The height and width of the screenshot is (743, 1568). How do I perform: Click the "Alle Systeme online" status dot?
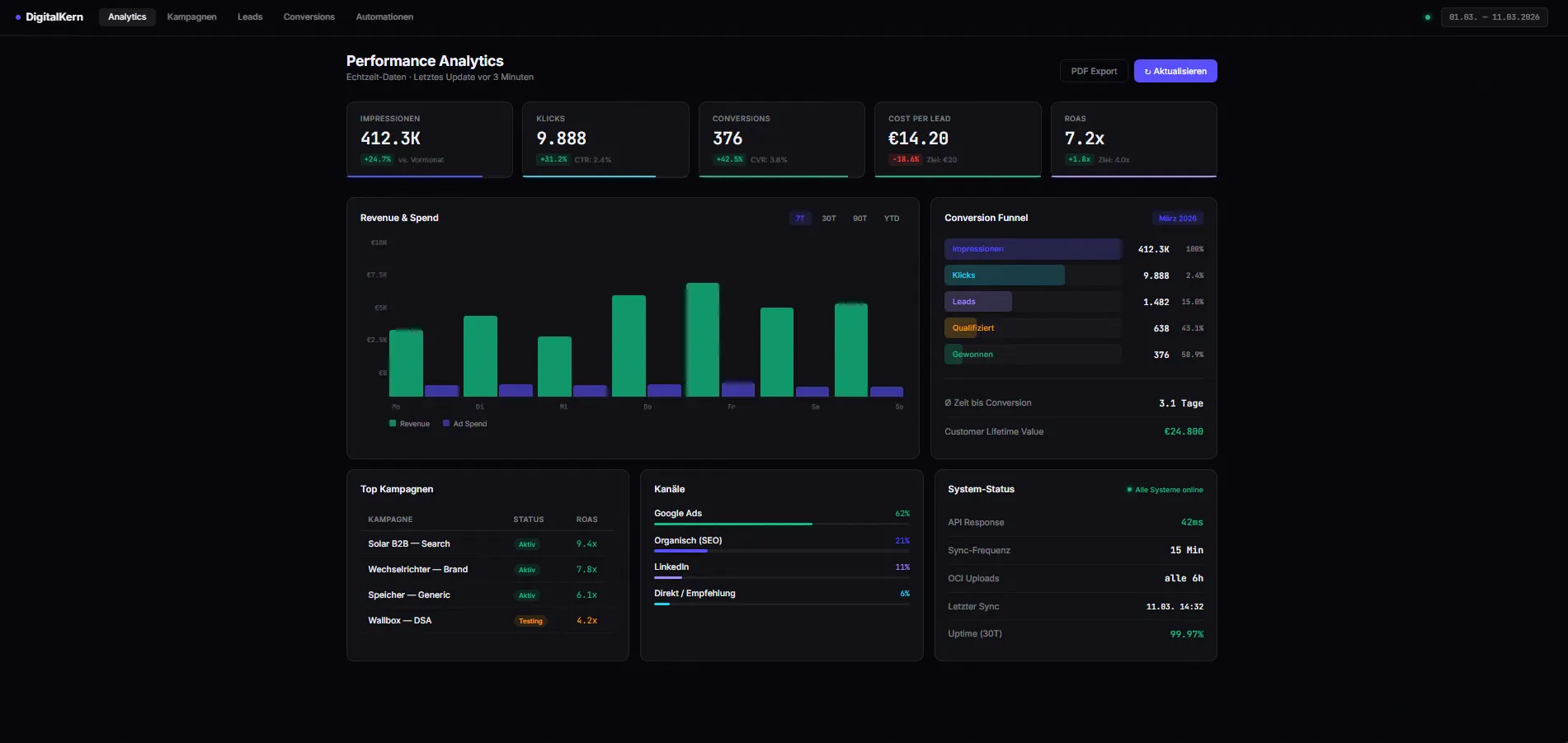(x=1129, y=489)
